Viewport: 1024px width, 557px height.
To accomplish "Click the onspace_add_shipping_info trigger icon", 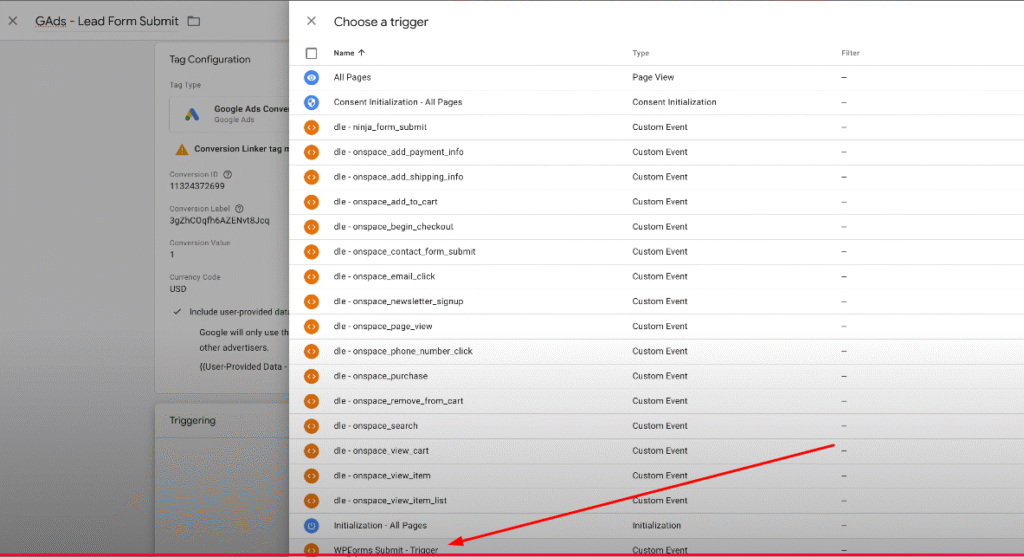I will click(x=312, y=177).
